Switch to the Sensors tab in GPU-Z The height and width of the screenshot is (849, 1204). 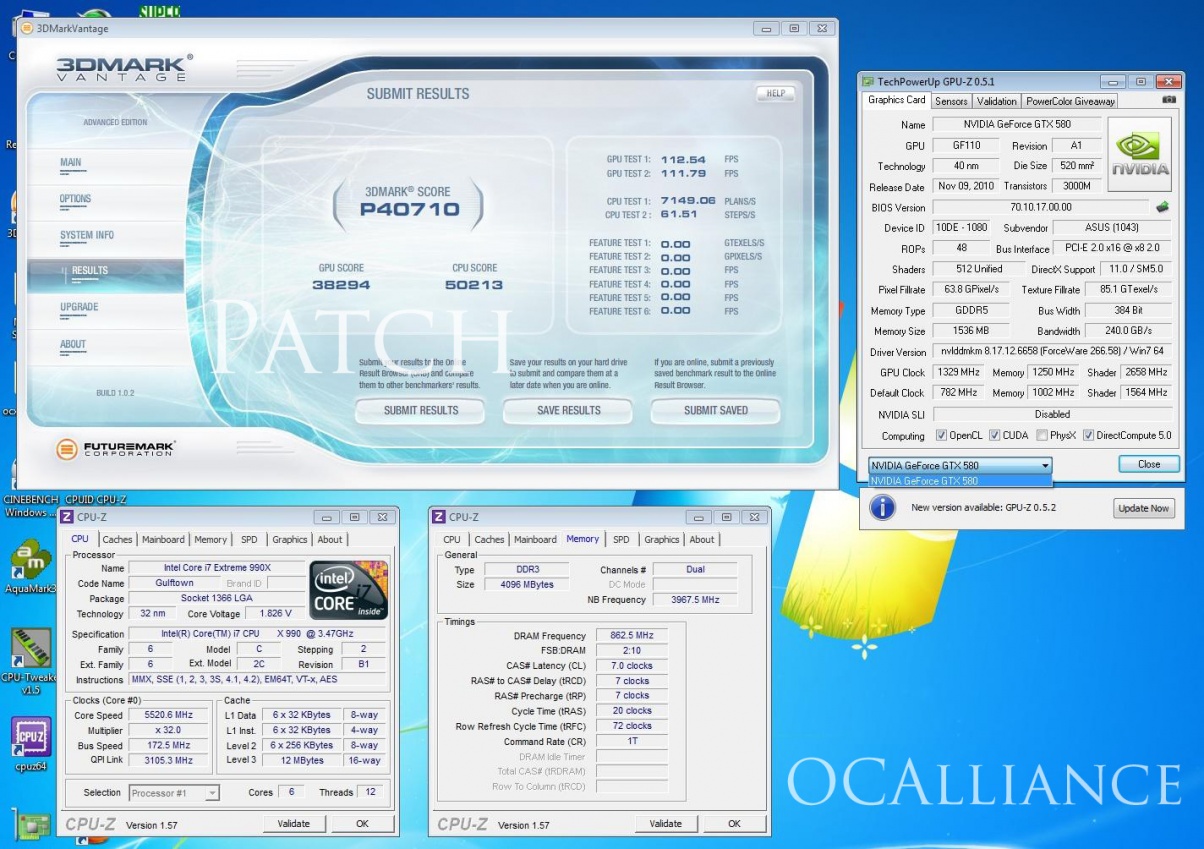coord(951,101)
